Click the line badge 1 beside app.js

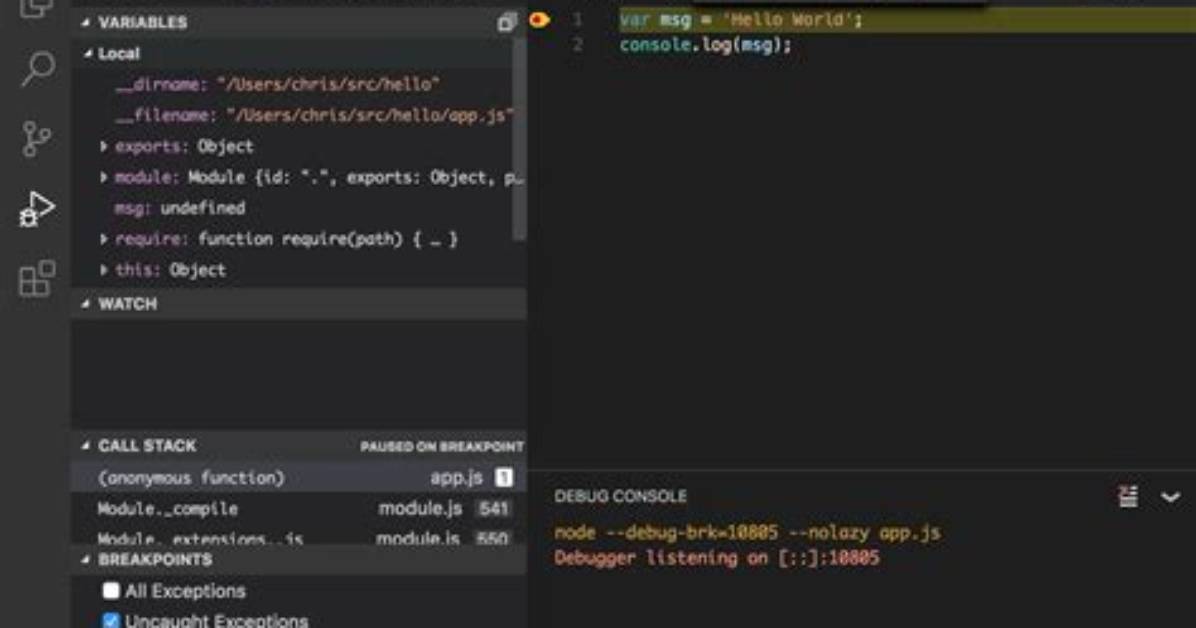pyautogui.click(x=503, y=478)
